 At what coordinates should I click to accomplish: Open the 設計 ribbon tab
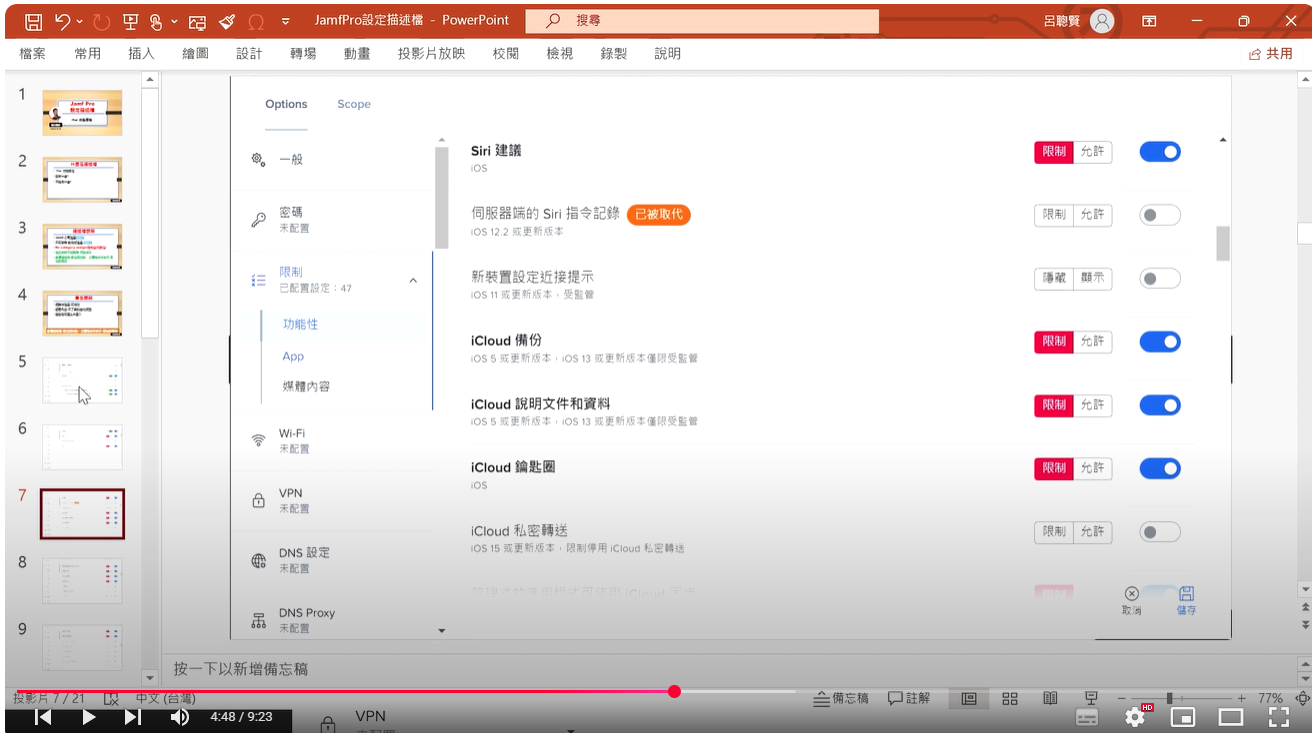[249, 54]
